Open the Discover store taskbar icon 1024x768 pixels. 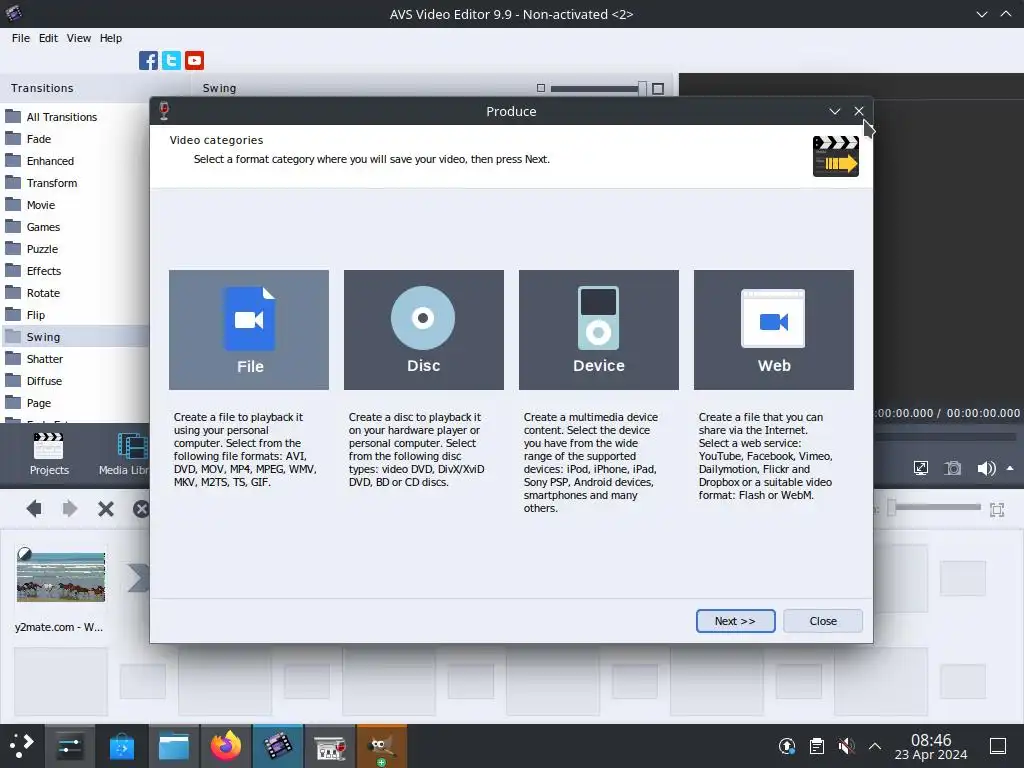(x=121, y=746)
